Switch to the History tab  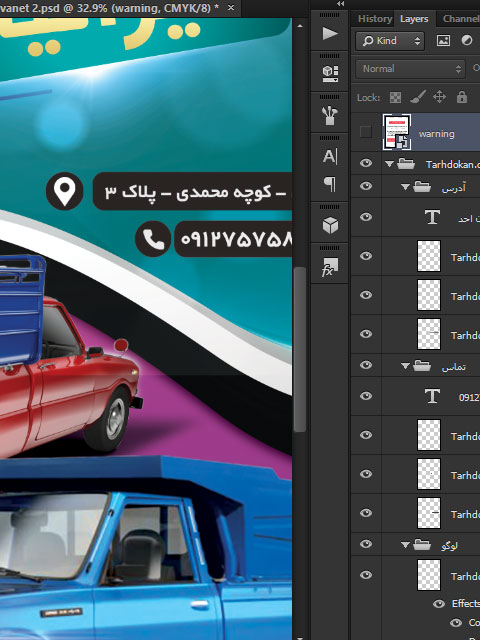(374, 19)
